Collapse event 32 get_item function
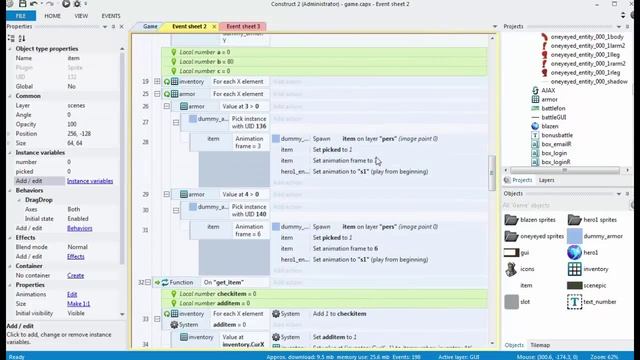640x360 pixels. point(148,282)
